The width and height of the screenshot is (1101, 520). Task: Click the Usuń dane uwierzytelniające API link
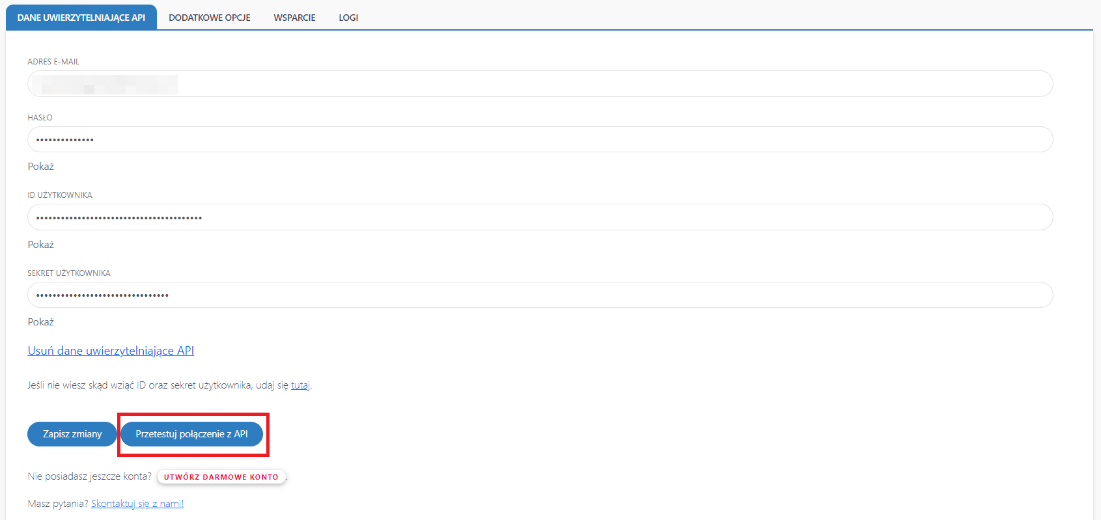110,351
